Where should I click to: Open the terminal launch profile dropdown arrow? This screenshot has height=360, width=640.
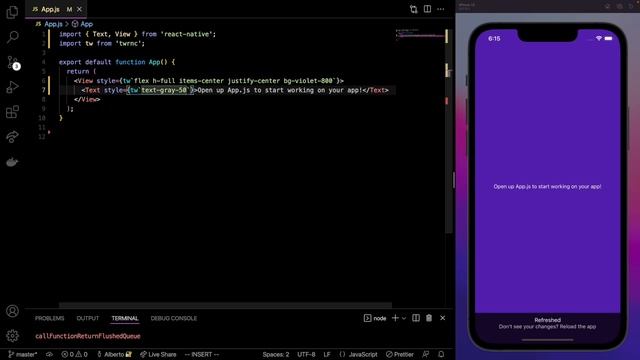[x=404, y=318]
